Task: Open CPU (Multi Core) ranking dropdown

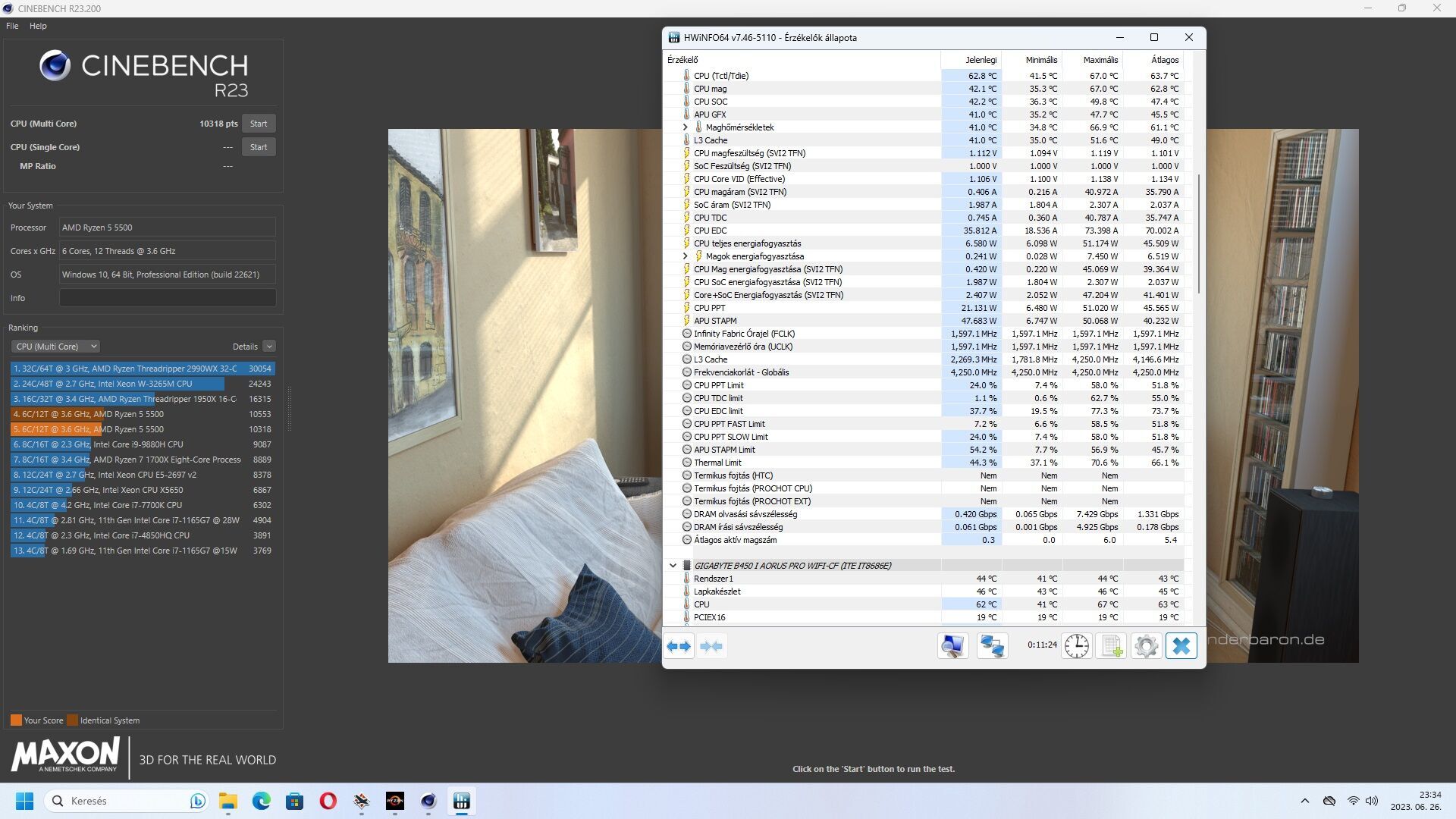Action: (55, 347)
